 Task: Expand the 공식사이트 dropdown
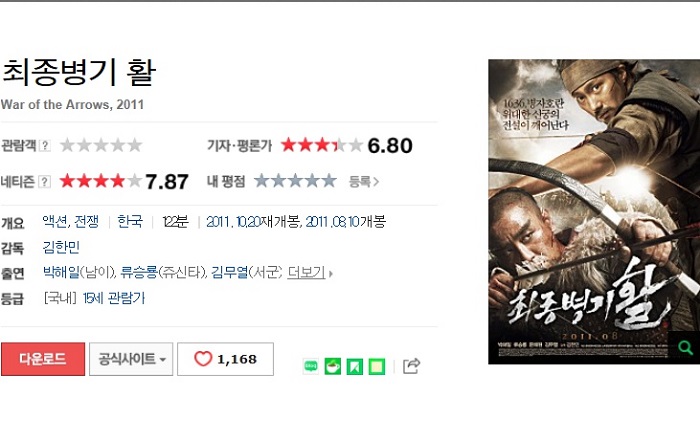(131, 359)
